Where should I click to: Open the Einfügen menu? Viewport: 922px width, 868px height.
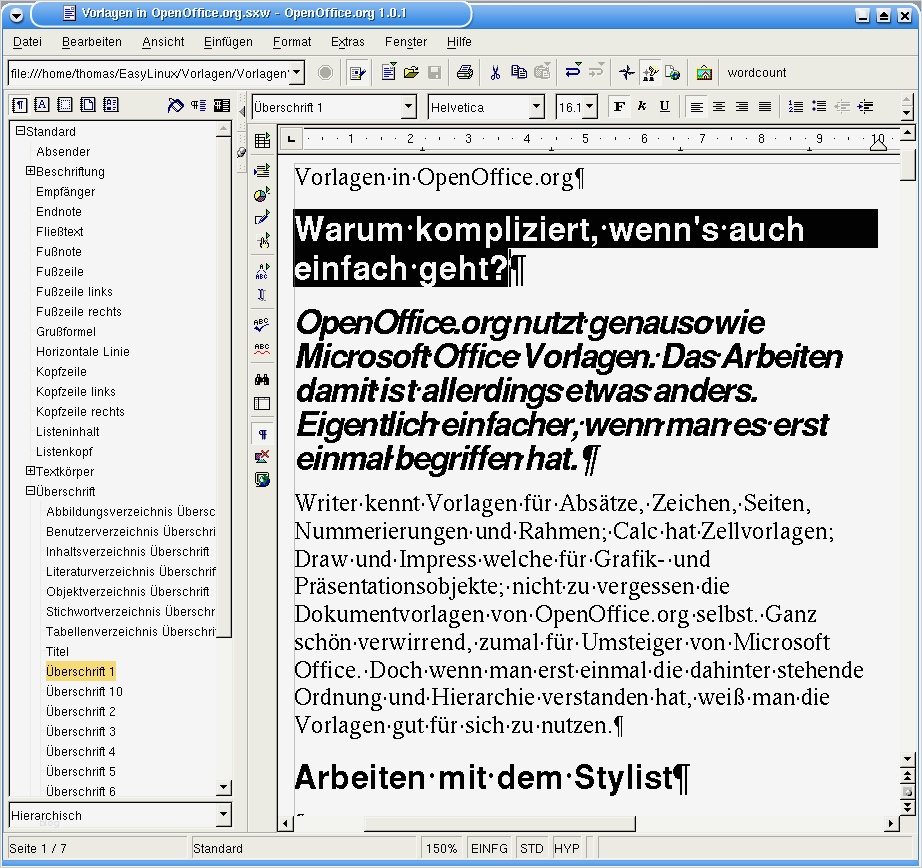click(x=227, y=42)
